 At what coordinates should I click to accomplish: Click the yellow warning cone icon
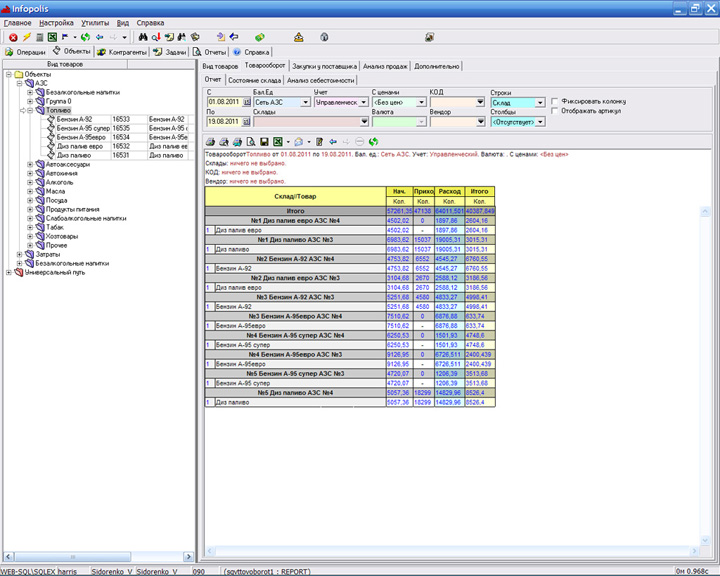tap(299, 37)
